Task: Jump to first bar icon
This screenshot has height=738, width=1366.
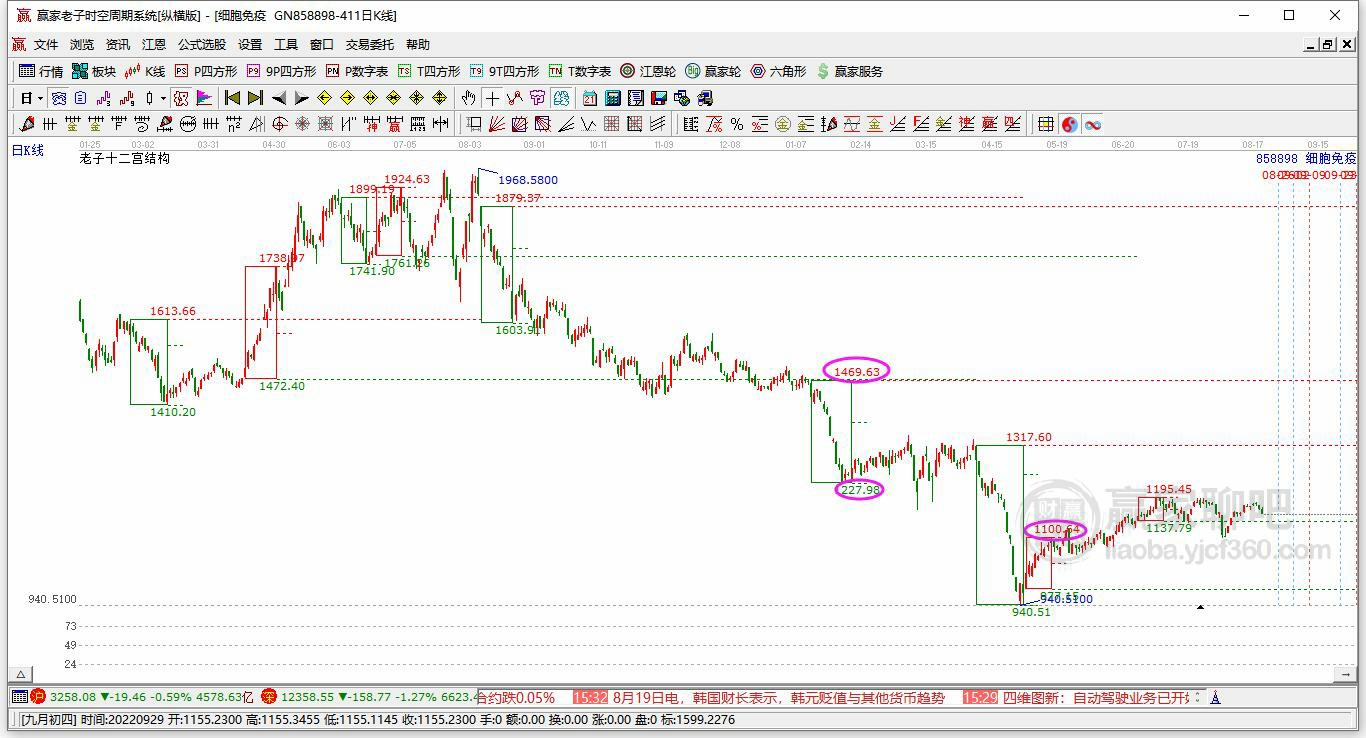Action: 232,98
